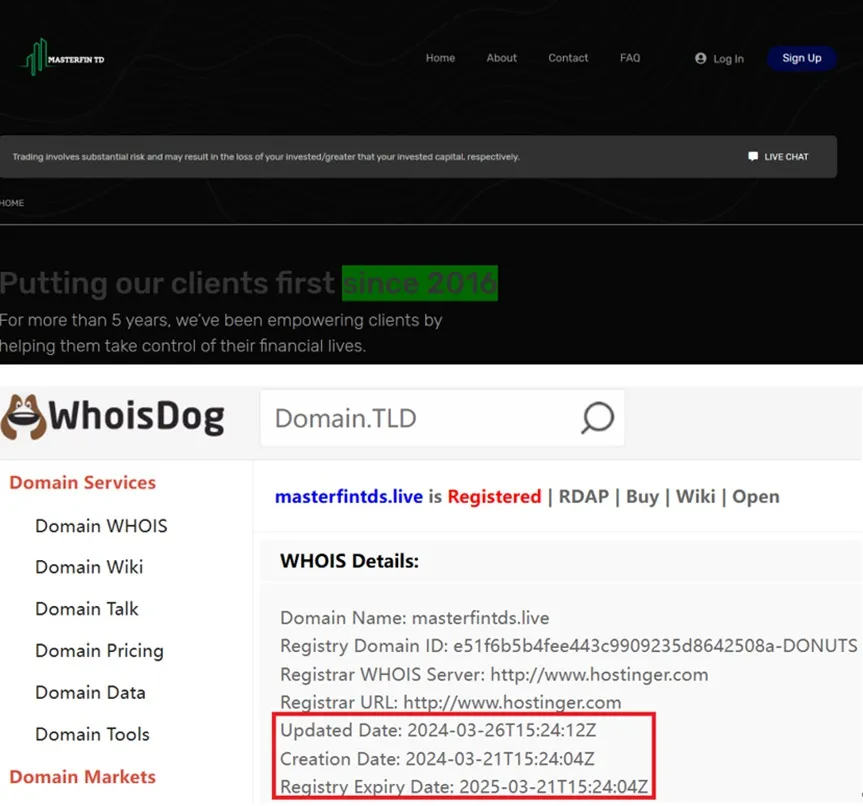Select the Creation Date line
Screen dimensions: 863x806
pos(437,759)
